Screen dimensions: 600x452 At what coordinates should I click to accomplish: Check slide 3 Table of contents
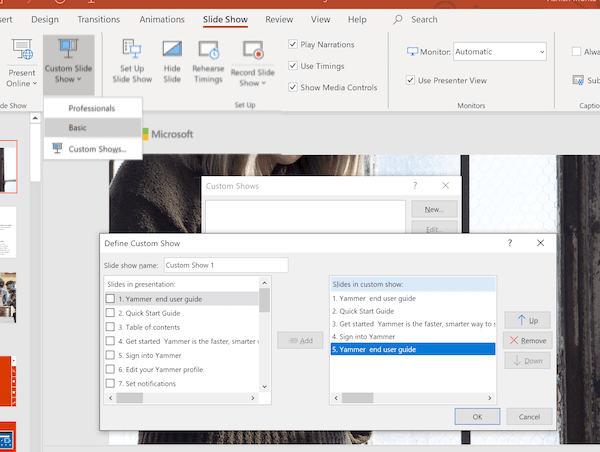110,327
